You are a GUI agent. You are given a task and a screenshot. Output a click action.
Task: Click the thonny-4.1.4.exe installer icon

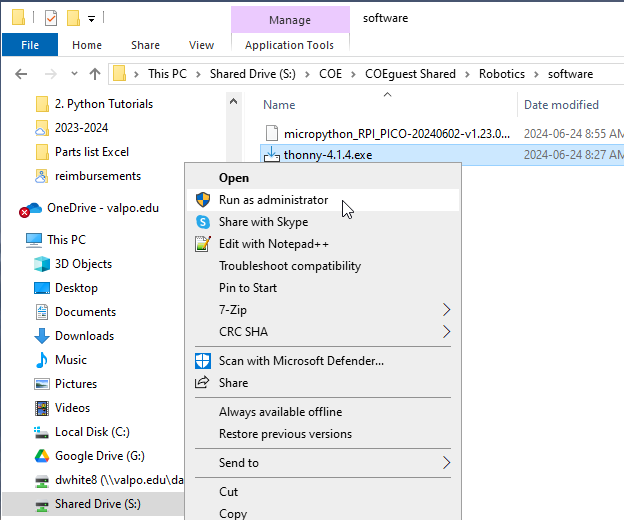tap(272, 155)
